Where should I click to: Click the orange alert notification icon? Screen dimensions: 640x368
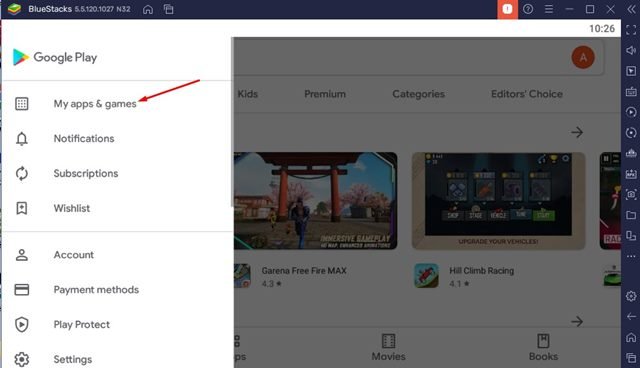[507, 9]
